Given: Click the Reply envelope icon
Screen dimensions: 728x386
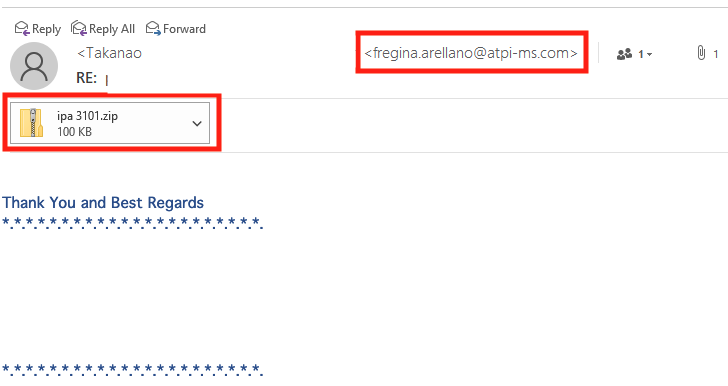Looking at the screenshot, I should coord(22,28).
